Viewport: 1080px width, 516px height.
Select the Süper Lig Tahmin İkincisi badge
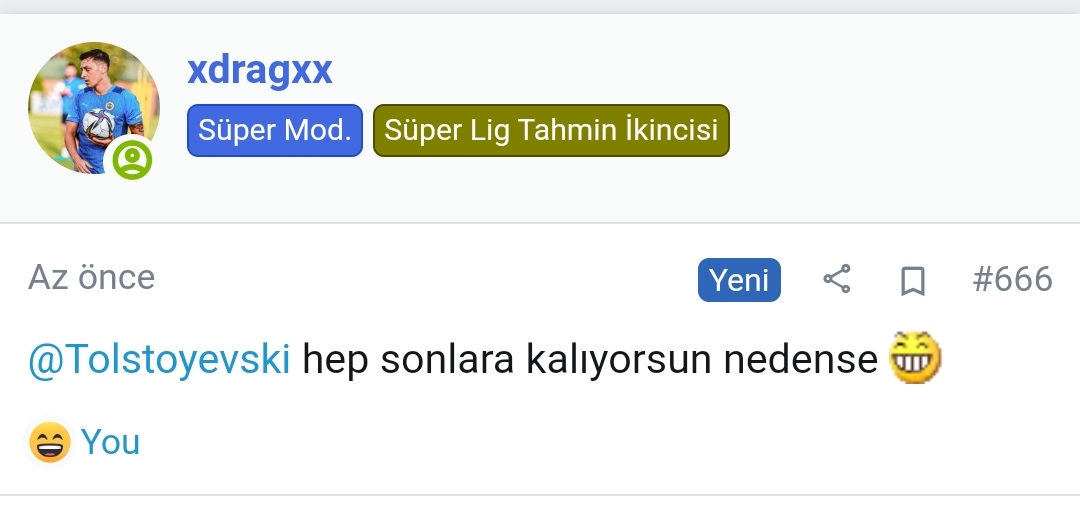pos(551,130)
